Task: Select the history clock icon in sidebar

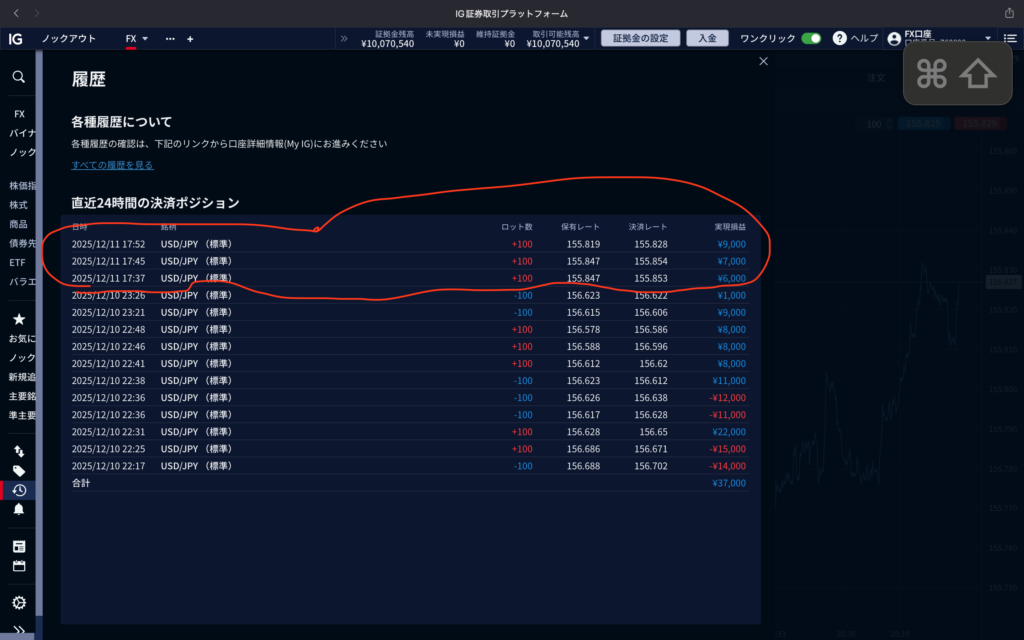Action: click(x=18, y=490)
